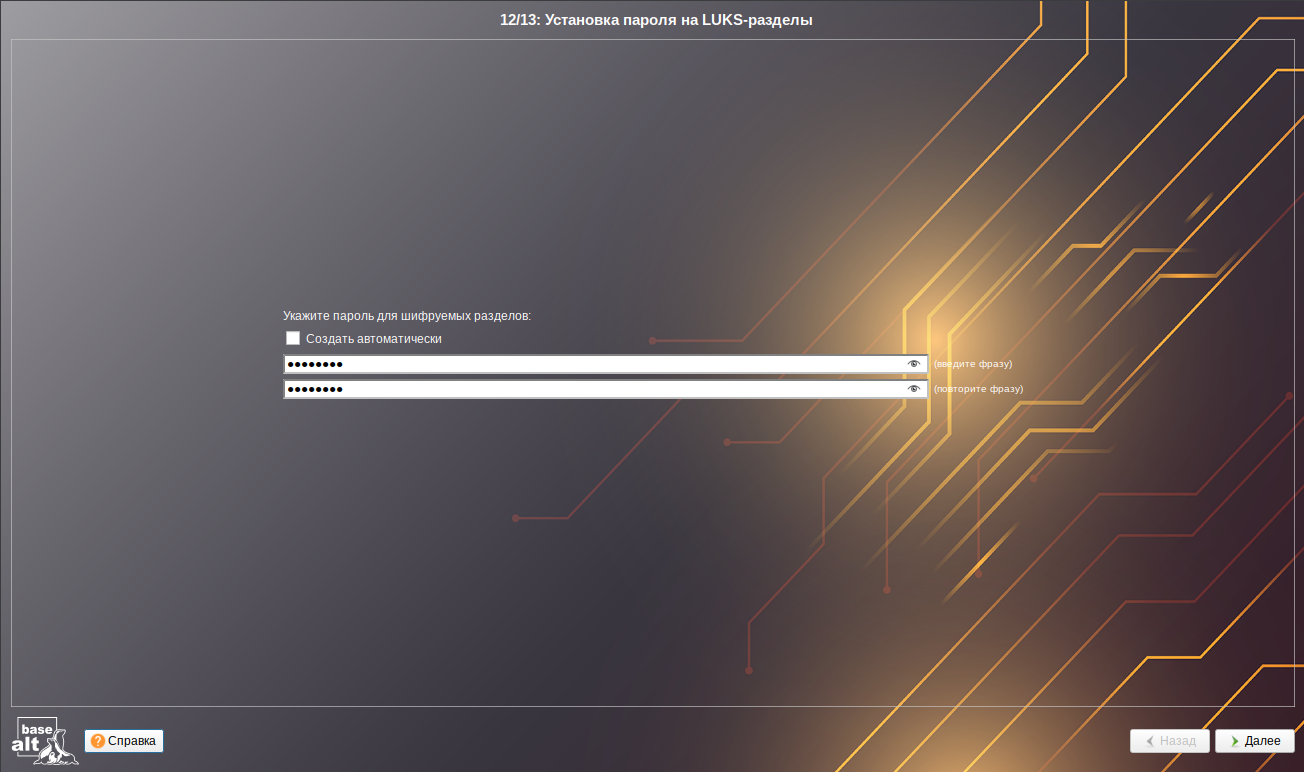This screenshot has width=1304, height=772.
Task: Click the "(введите фразу)" hint text
Action: (x=973, y=364)
